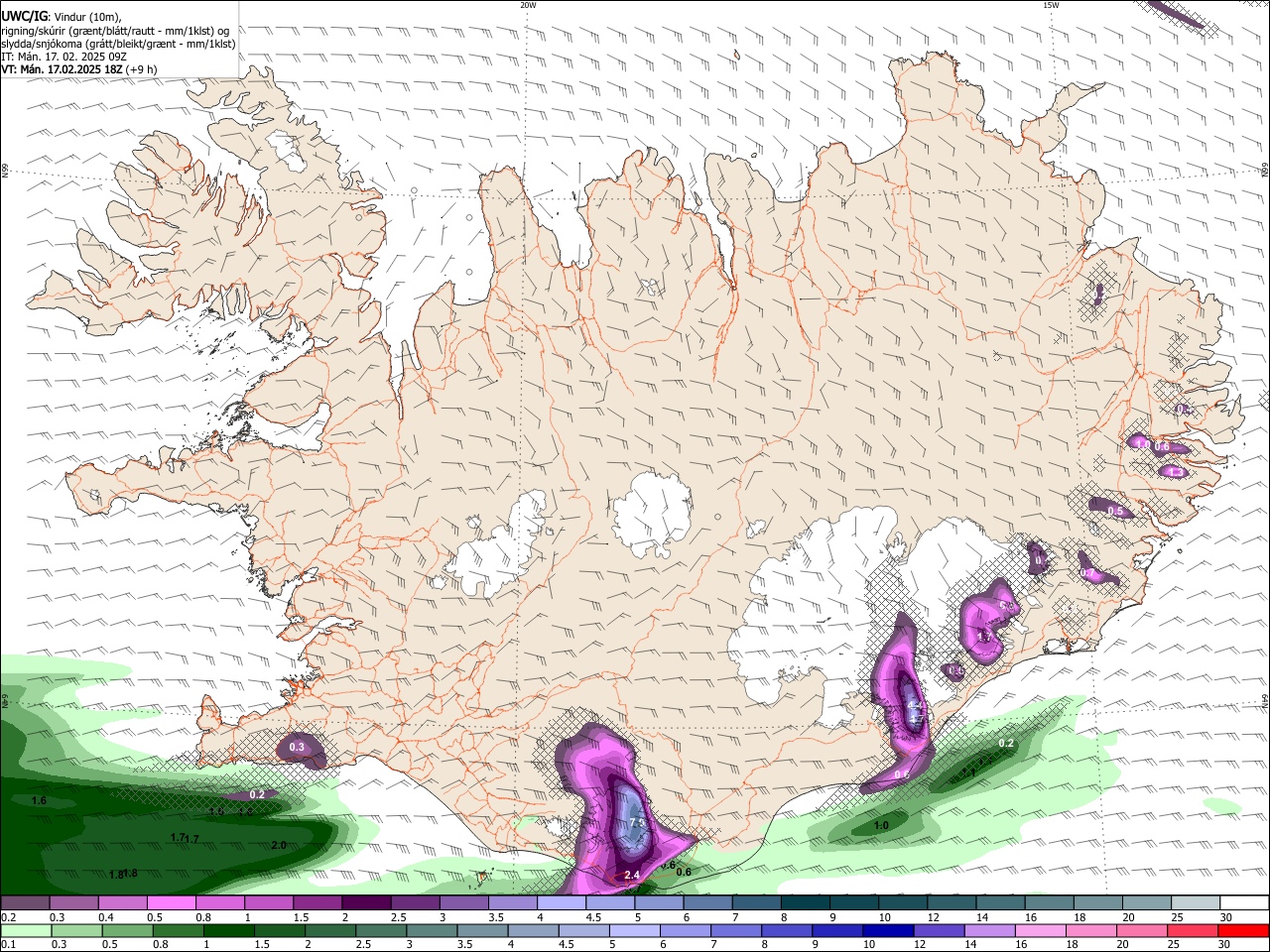
Task: Click the top-row legend swatch labeled 8
Action: [x=805, y=903]
